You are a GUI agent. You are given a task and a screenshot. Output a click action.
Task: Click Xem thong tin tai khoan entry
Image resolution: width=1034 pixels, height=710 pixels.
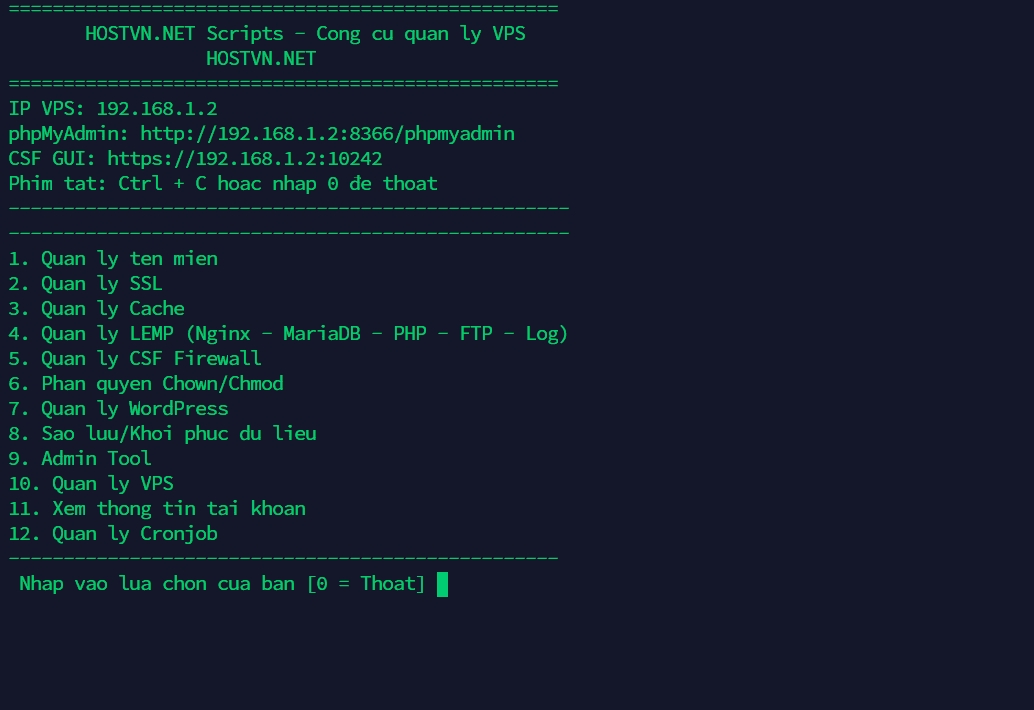coord(157,509)
